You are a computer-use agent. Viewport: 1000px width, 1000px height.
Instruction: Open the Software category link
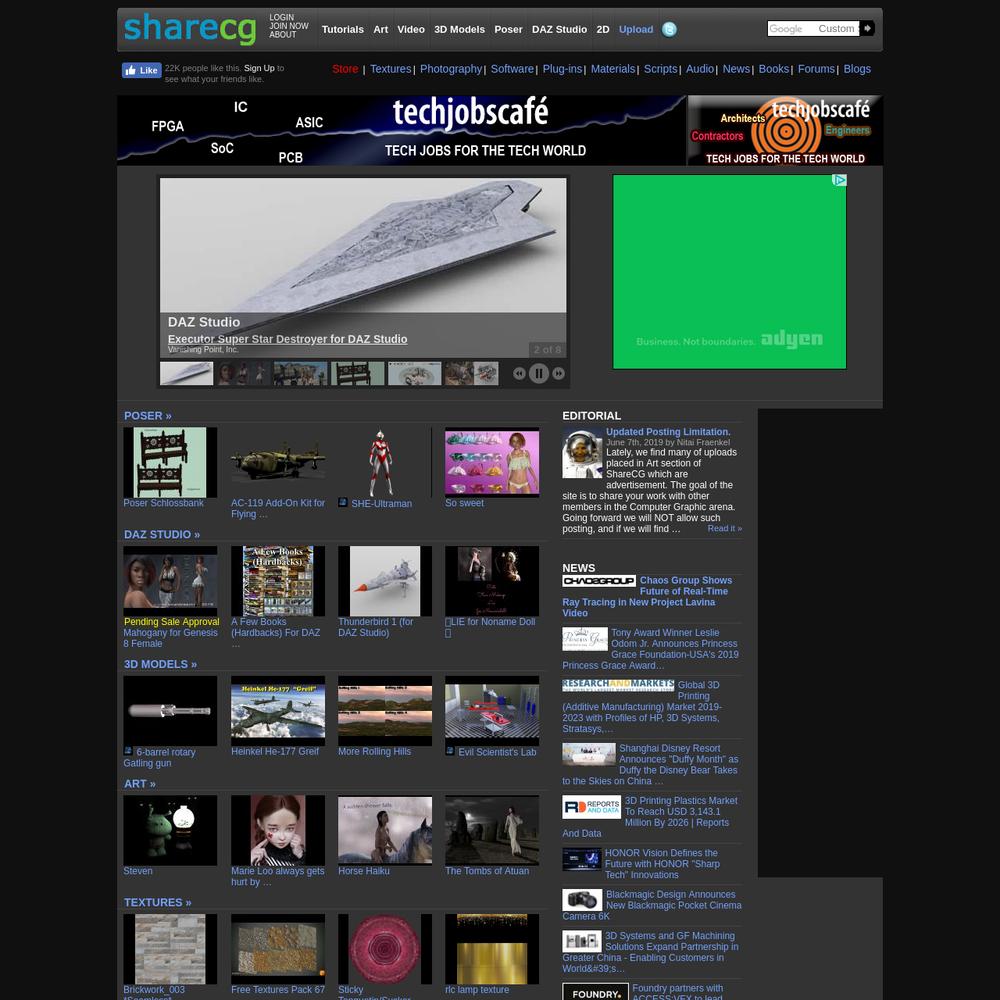tap(512, 69)
